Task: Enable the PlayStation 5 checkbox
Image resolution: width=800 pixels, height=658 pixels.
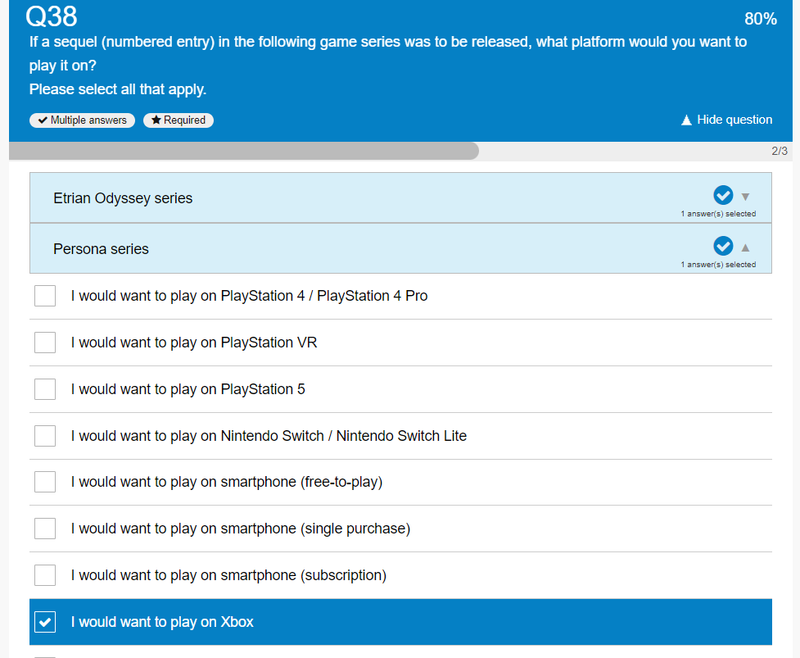Action: [x=45, y=389]
